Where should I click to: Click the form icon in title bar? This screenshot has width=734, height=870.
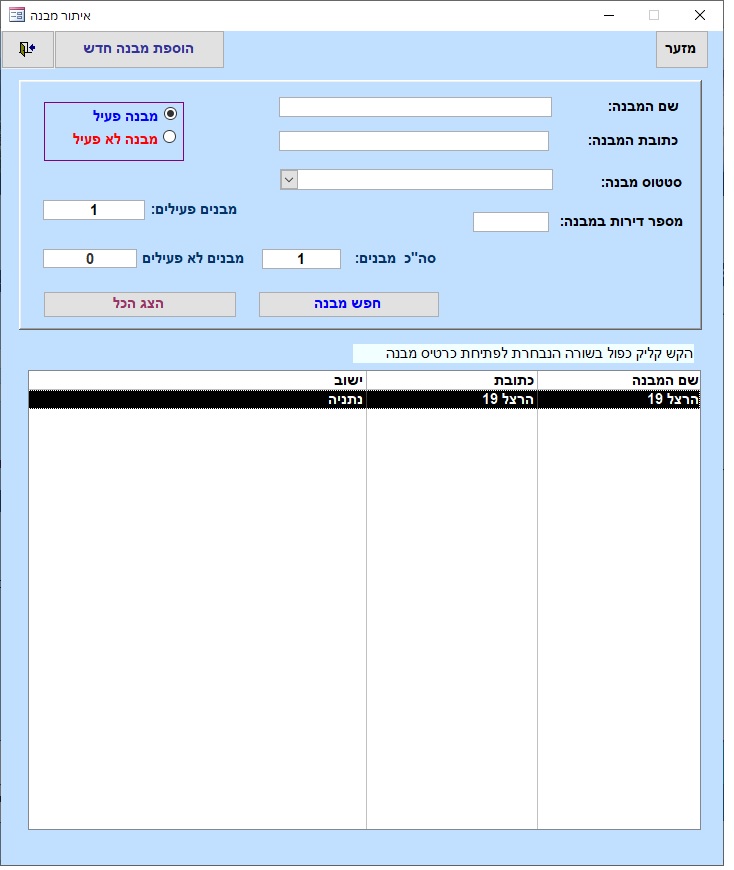coord(17,15)
